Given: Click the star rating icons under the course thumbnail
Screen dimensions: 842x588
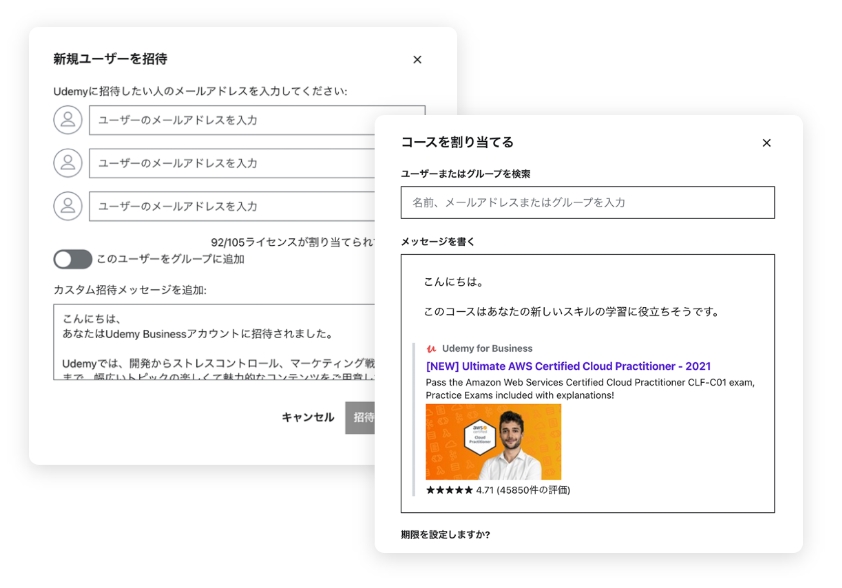Looking at the screenshot, I should point(449,490).
